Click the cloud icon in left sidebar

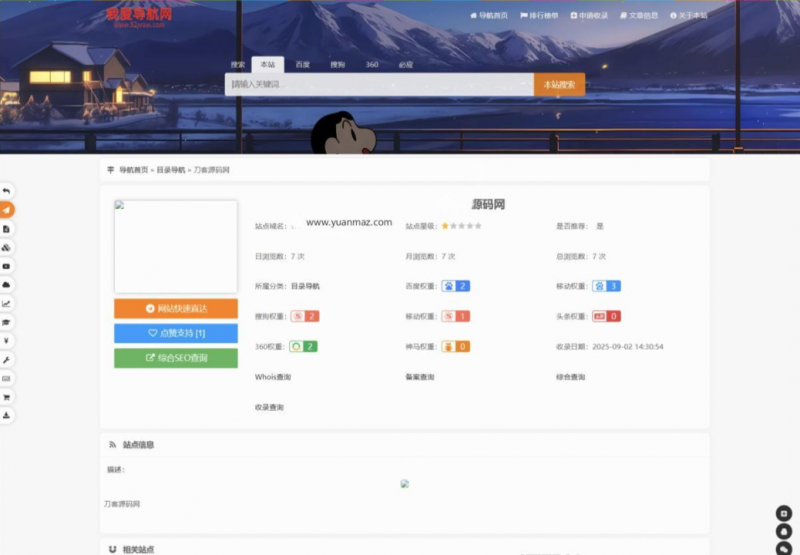6,285
